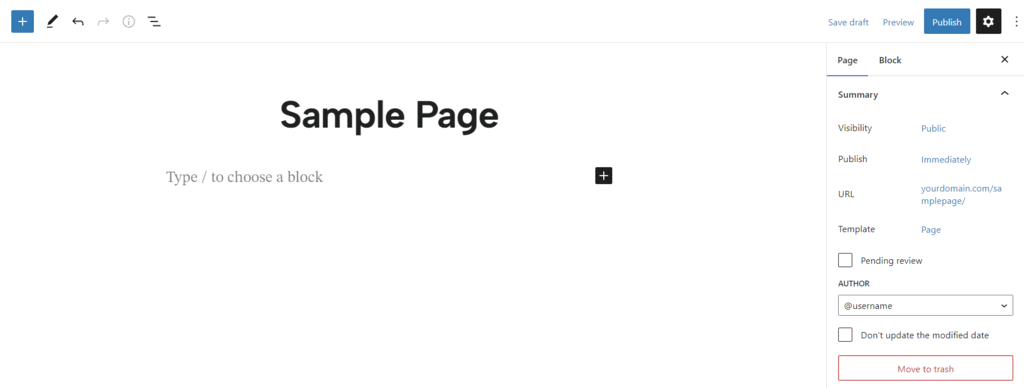Open the List View icon
This screenshot has width=1024, height=388.
point(154,22)
